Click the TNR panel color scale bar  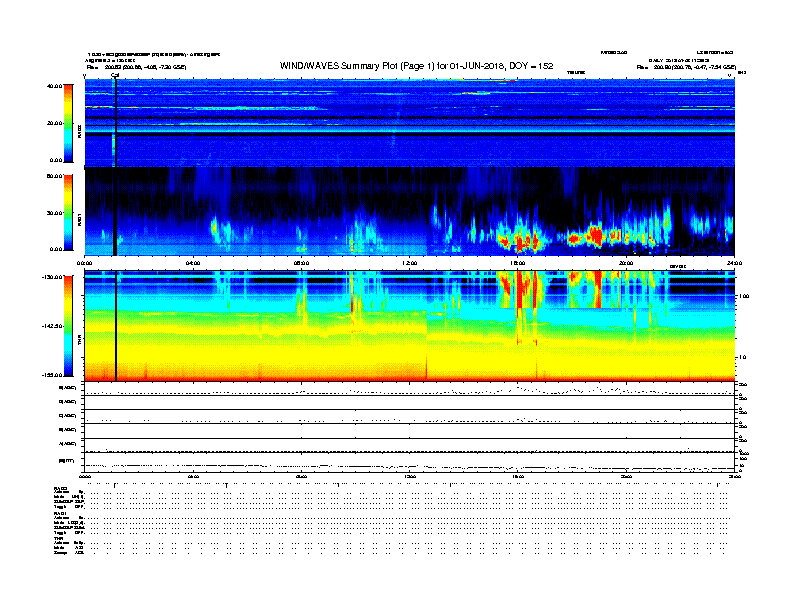(68, 326)
